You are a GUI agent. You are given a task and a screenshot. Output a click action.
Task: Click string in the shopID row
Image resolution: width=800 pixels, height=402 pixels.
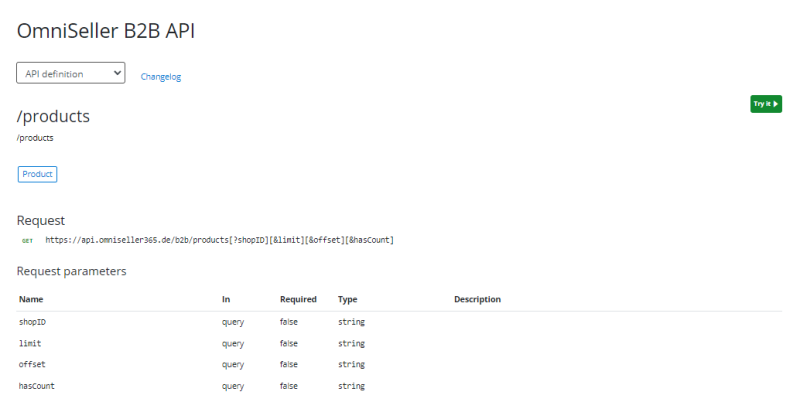coord(351,322)
